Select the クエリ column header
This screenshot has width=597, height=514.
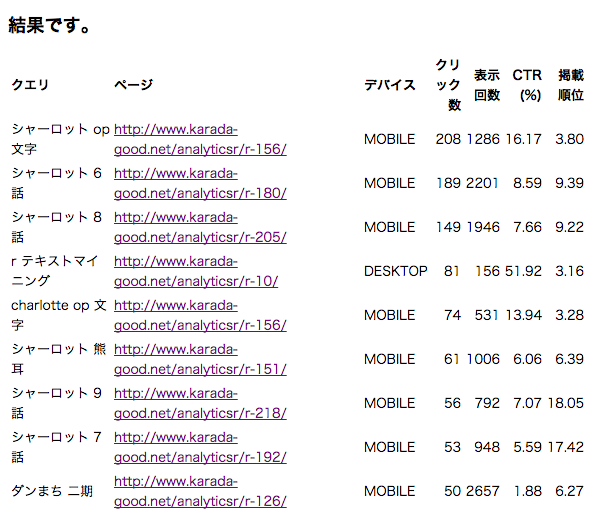tap(30, 85)
